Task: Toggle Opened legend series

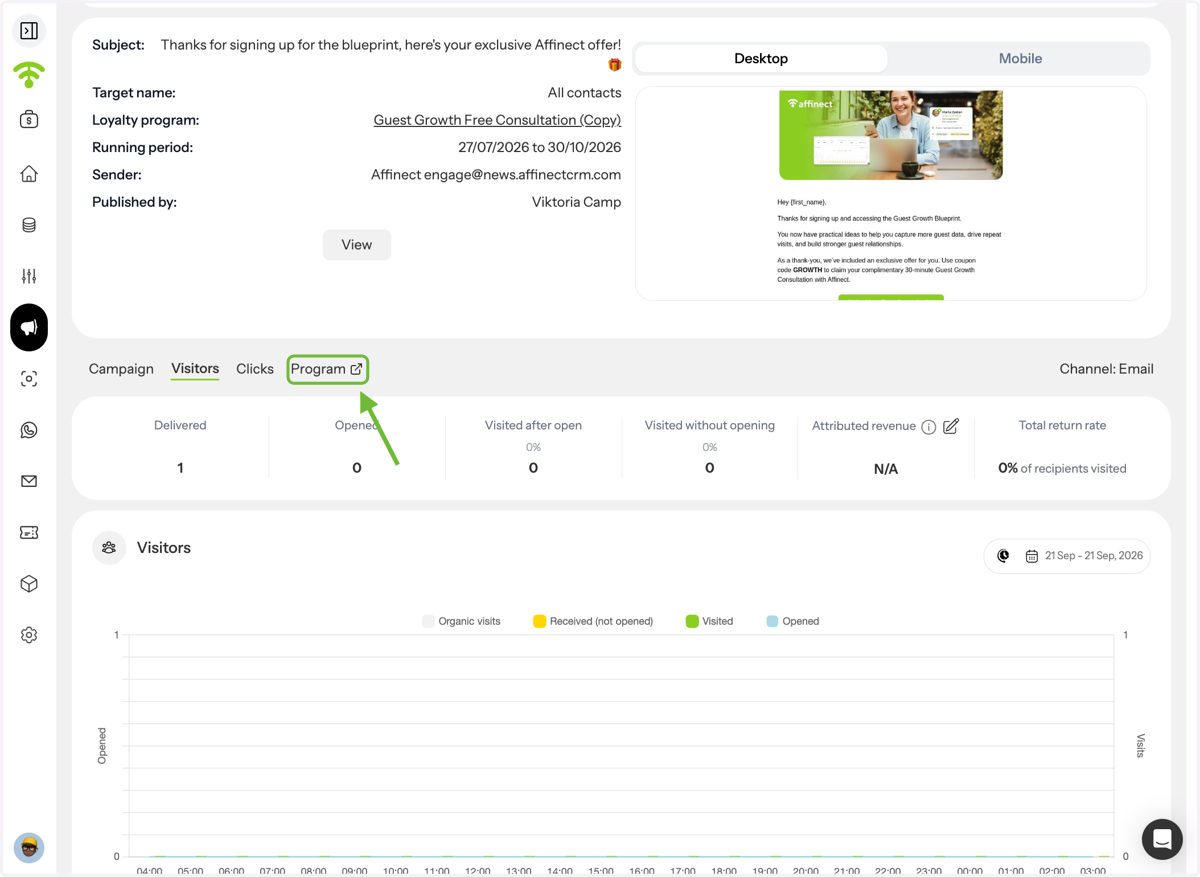Action: coord(793,621)
